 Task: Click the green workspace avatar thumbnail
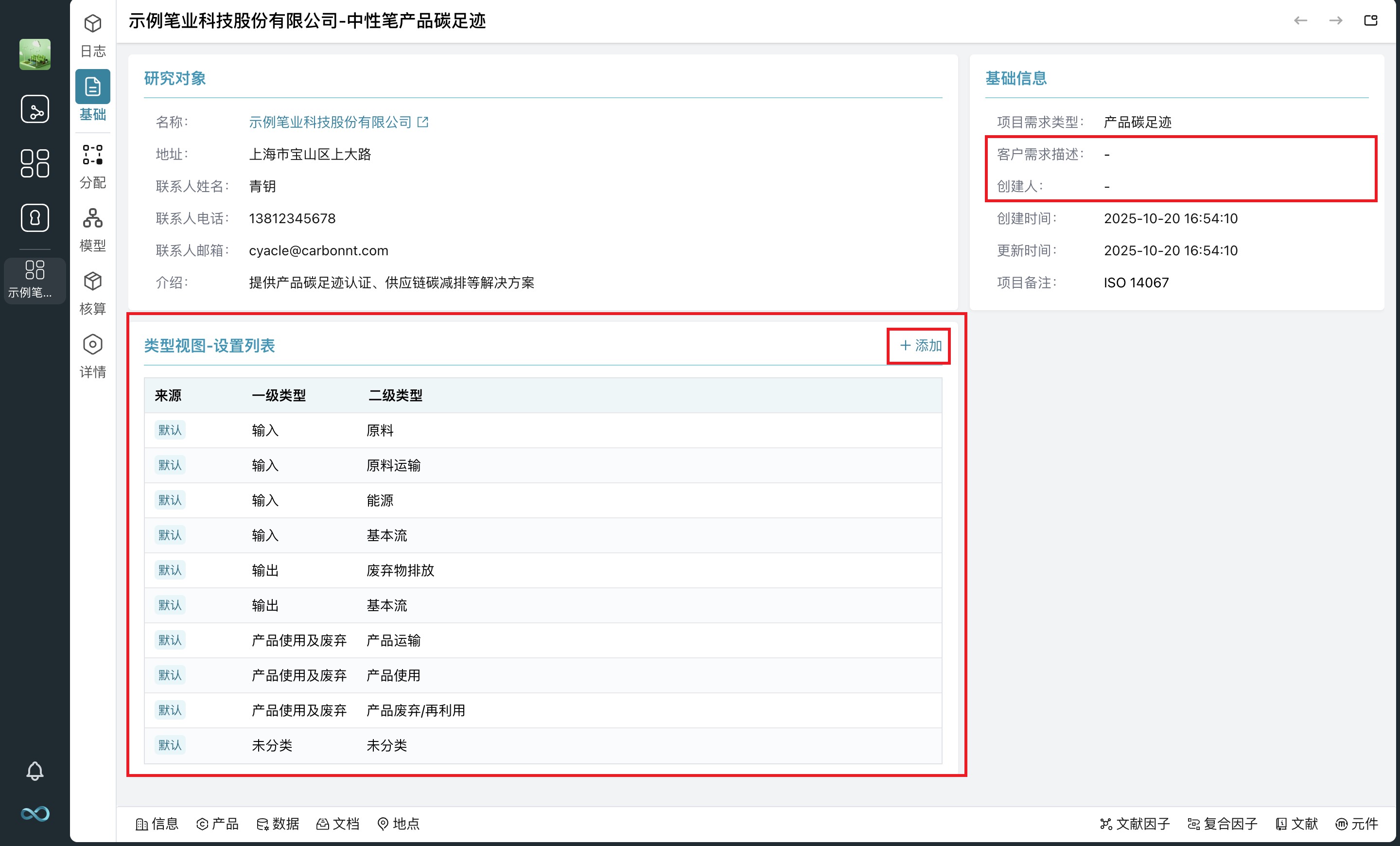pyautogui.click(x=35, y=54)
